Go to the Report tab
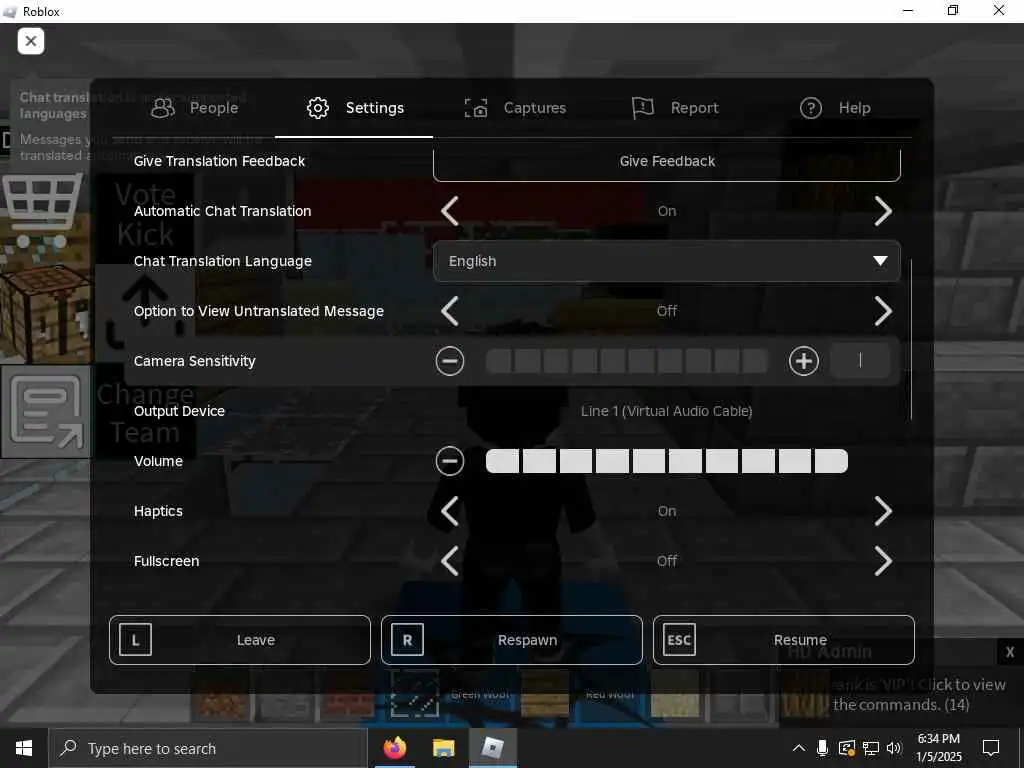The height and width of the screenshot is (768, 1024). (675, 108)
